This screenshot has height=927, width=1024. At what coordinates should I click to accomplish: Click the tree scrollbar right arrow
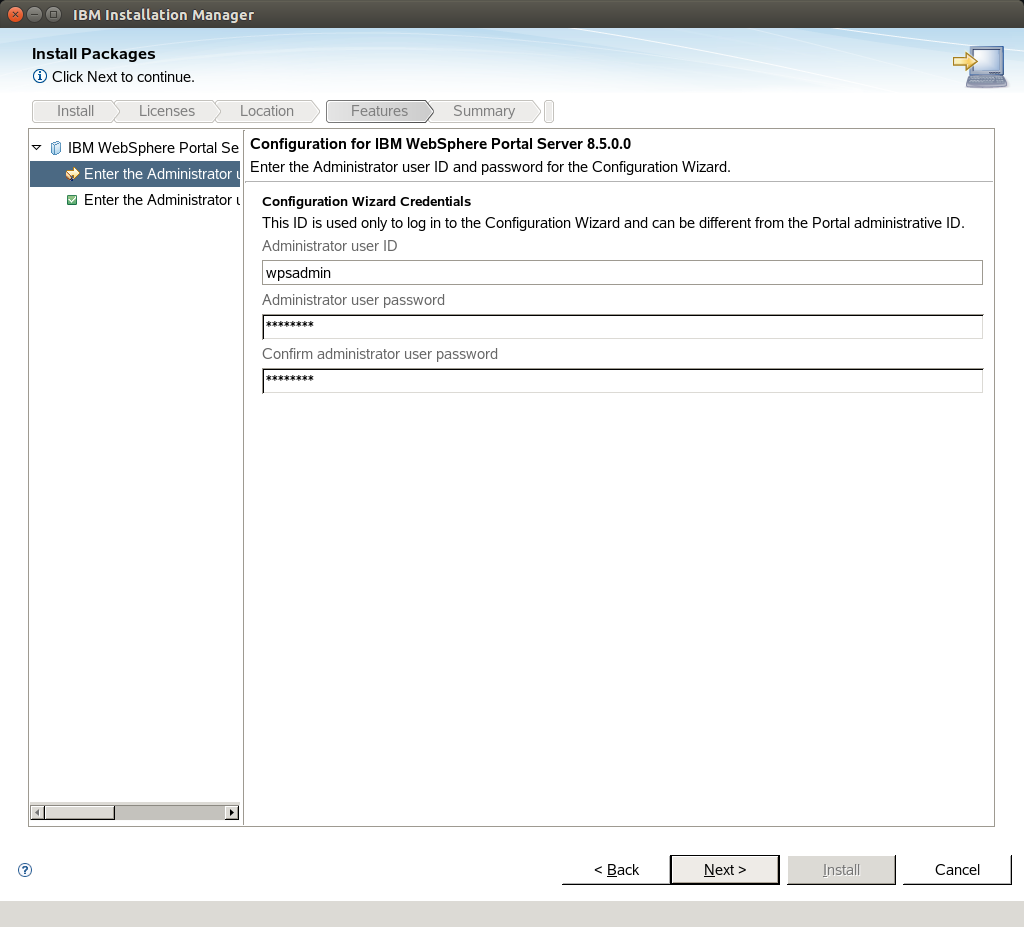[x=232, y=812]
